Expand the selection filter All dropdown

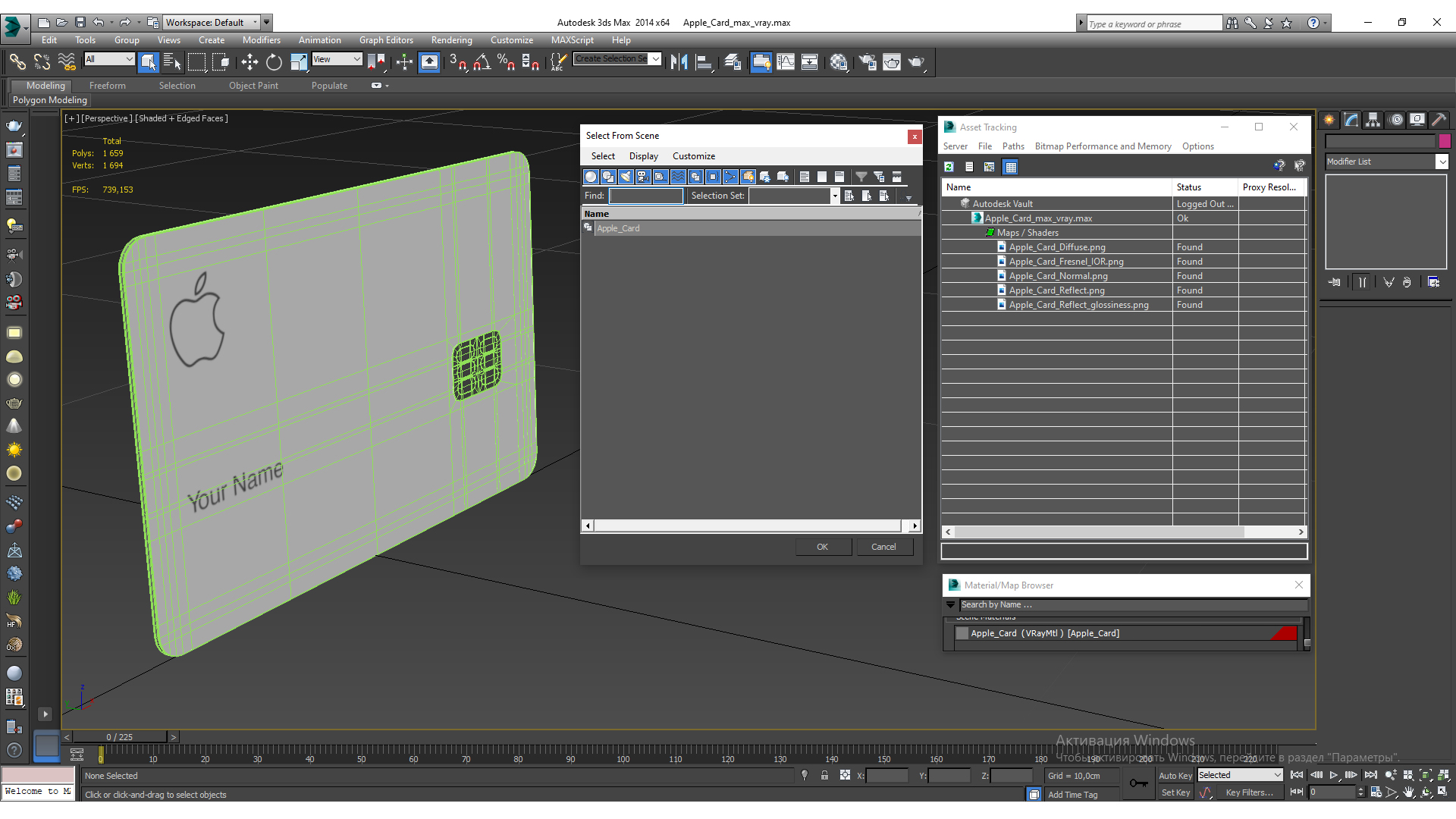click(129, 59)
